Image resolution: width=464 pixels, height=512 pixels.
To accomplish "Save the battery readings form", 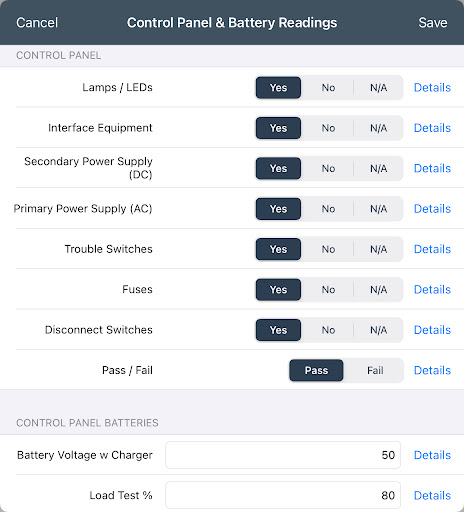I will (x=433, y=23).
